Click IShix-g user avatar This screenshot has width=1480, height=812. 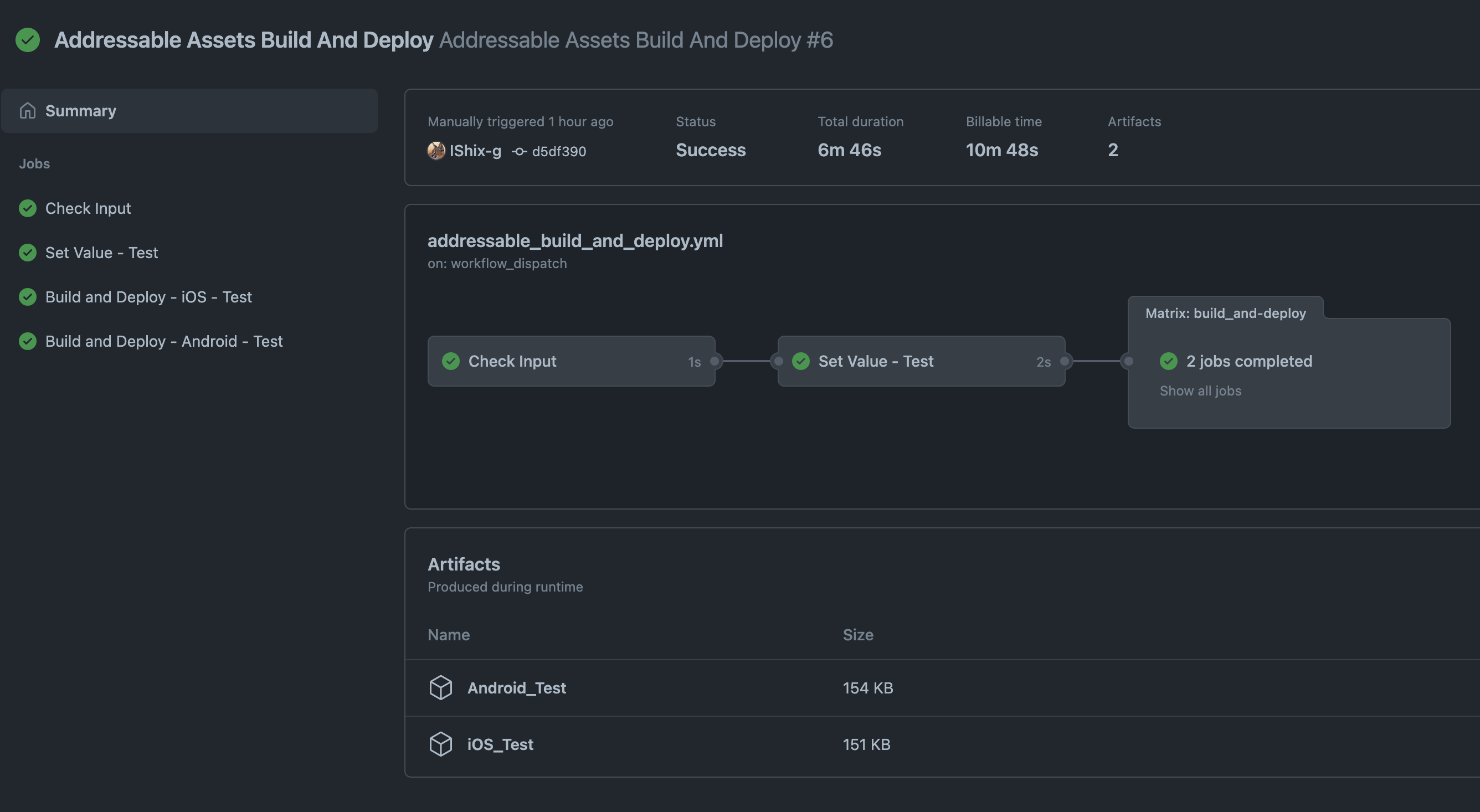click(x=436, y=151)
